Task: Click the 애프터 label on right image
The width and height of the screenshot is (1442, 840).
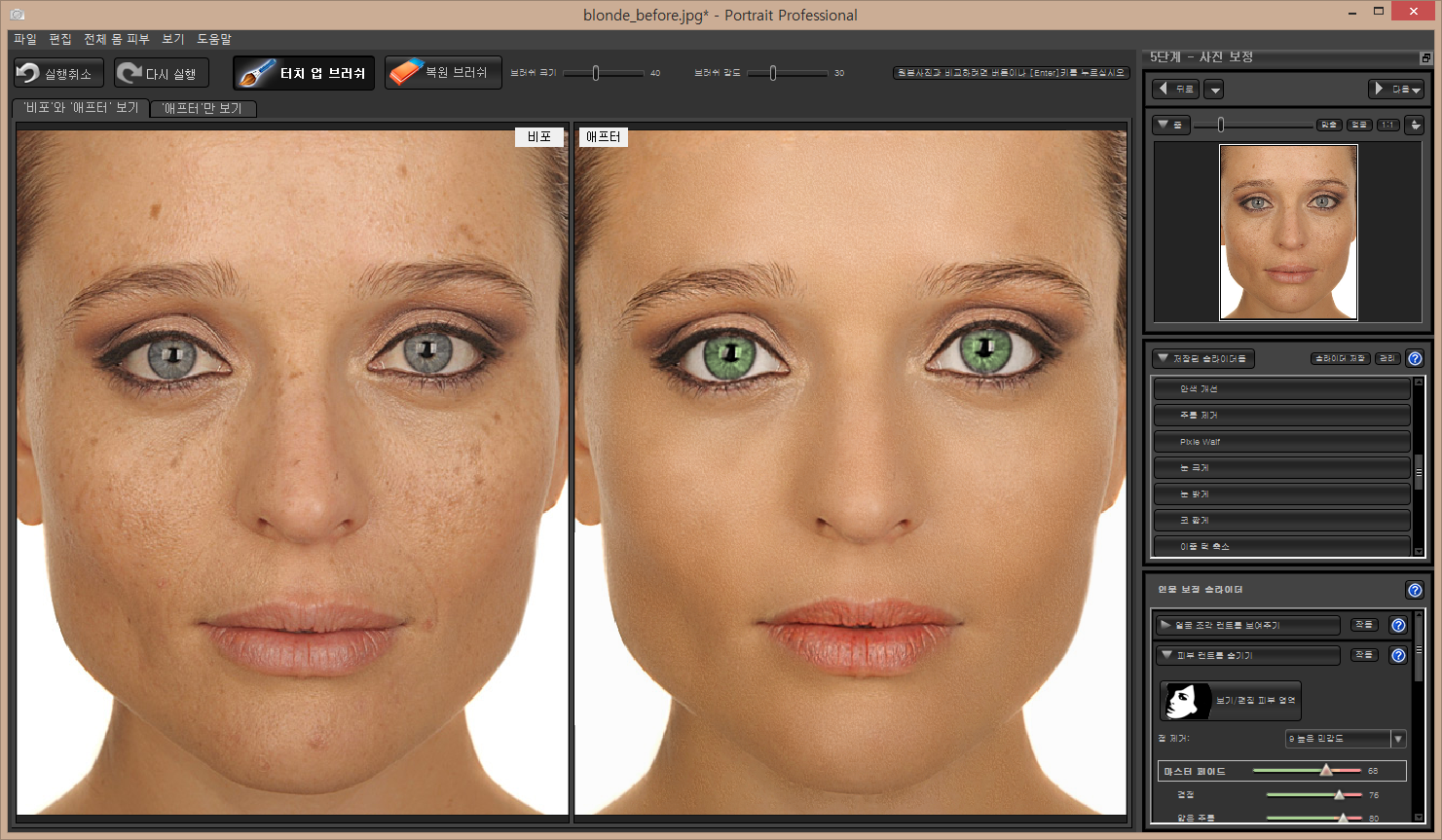Action: tap(603, 137)
